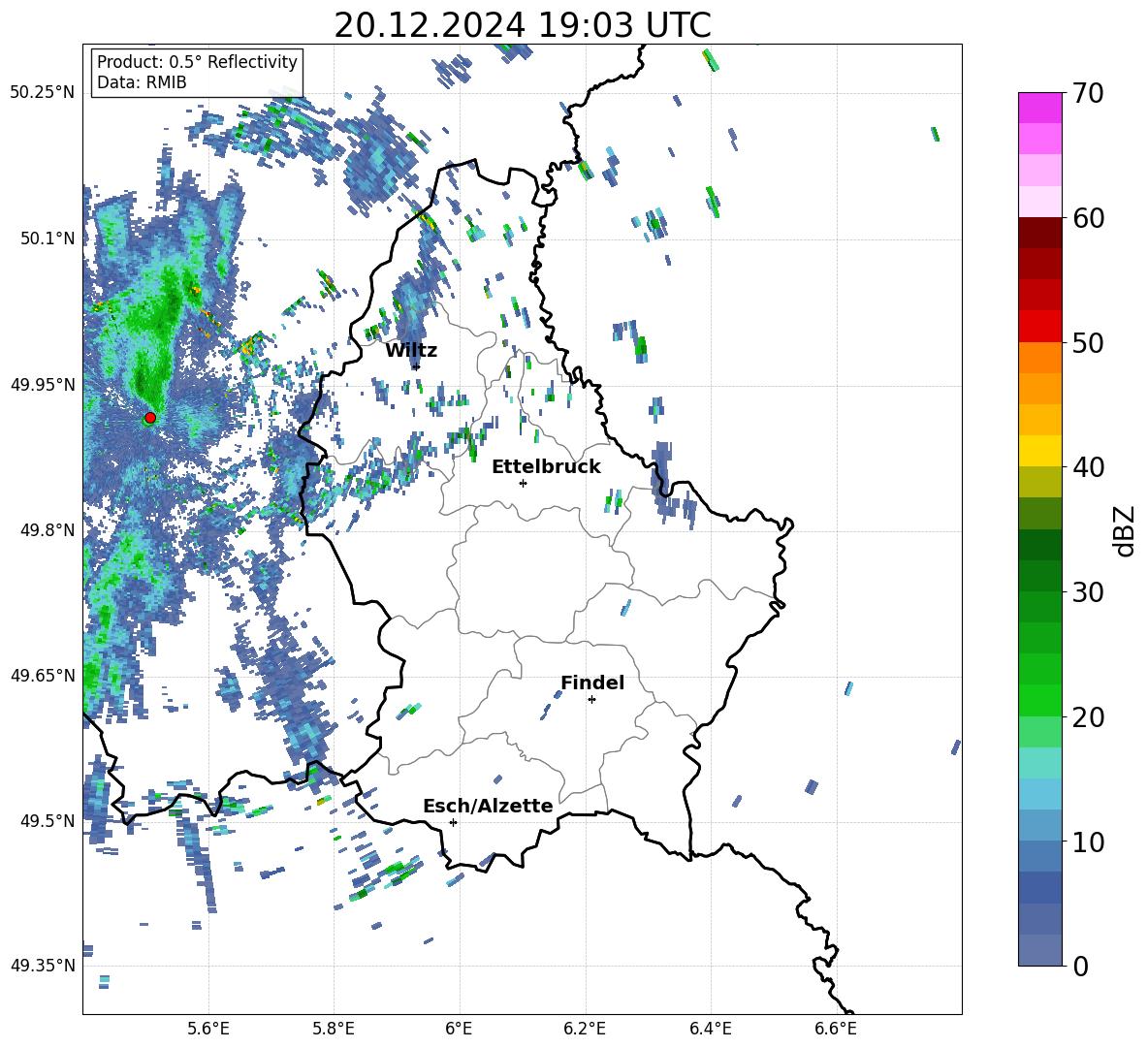Select the Findel city label
Screen dimensions: 1148x1048
pyautogui.click(x=592, y=683)
